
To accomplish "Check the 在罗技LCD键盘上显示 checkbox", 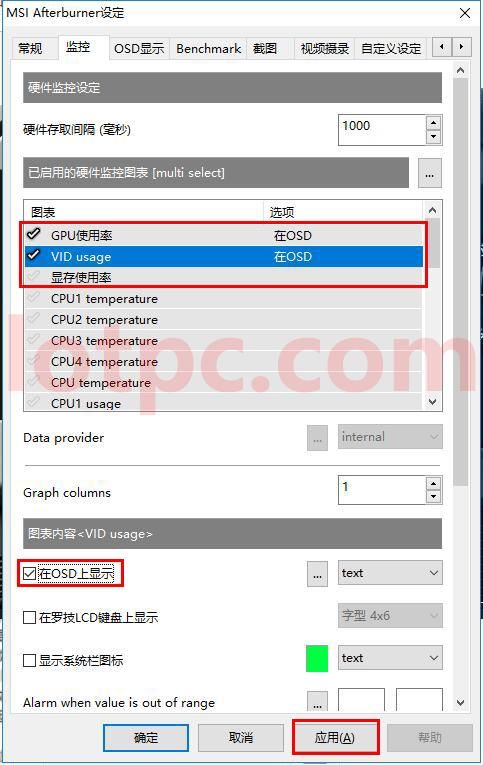I will click(x=30, y=618).
